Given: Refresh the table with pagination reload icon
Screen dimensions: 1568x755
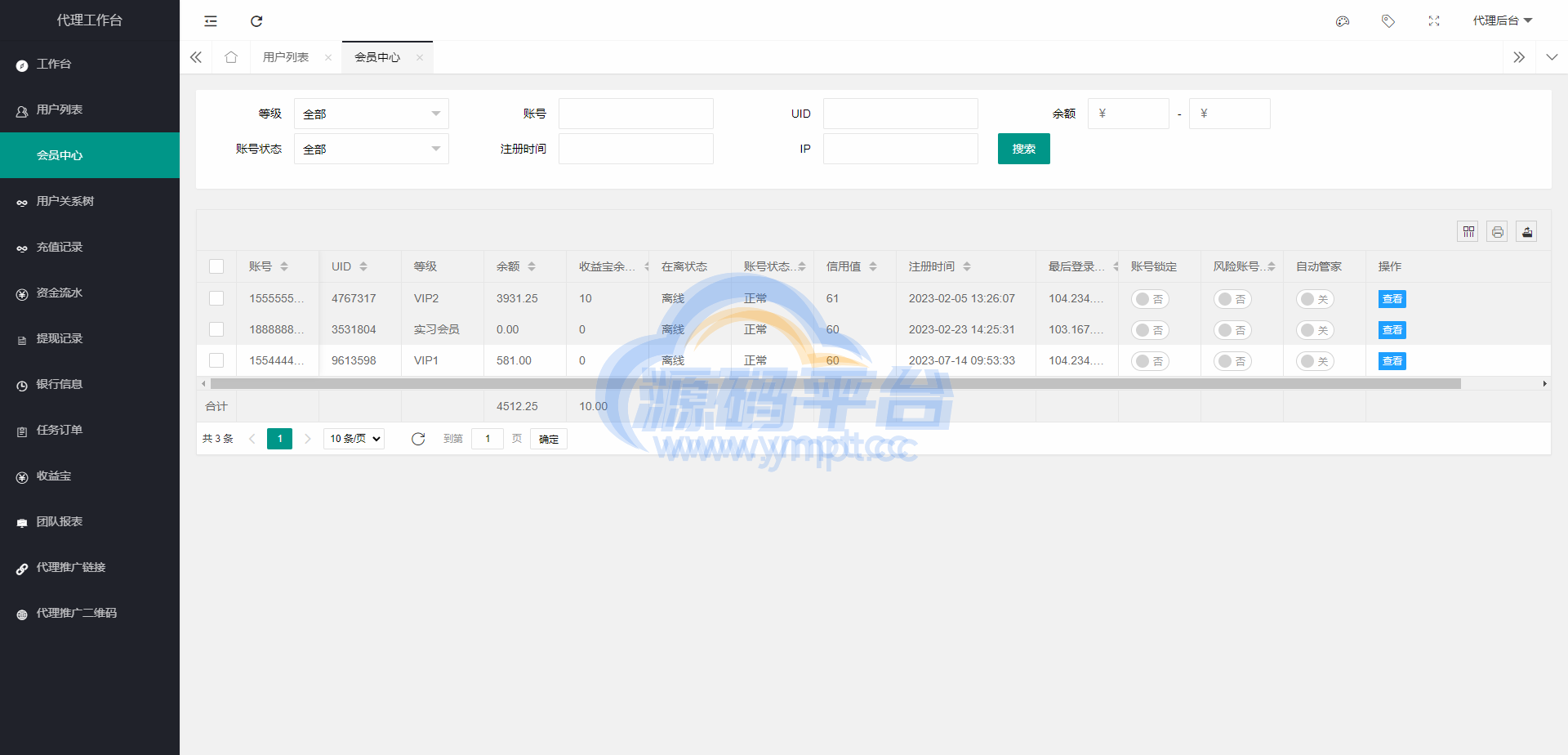Looking at the screenshot, I should pyautogui.click(x=418, y=439).
